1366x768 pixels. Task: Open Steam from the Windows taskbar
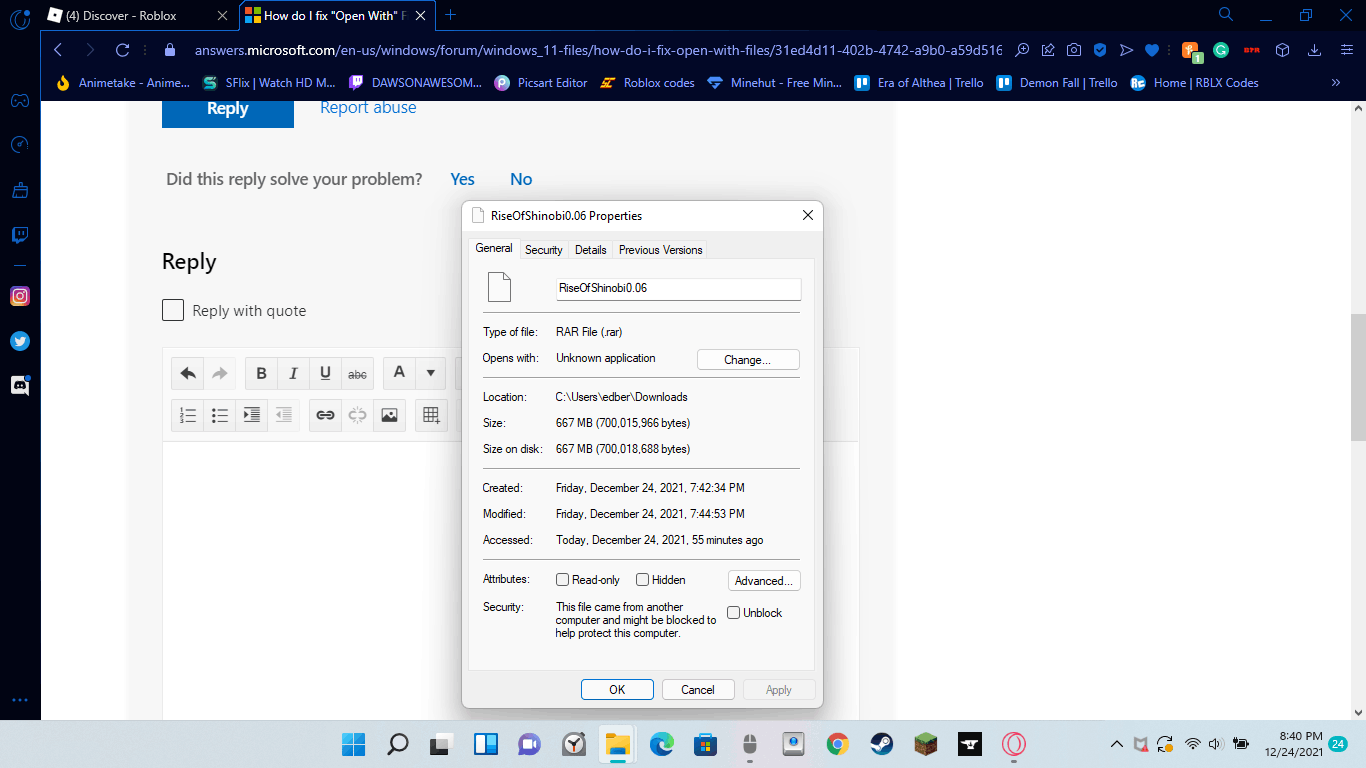tap(881, 744)
